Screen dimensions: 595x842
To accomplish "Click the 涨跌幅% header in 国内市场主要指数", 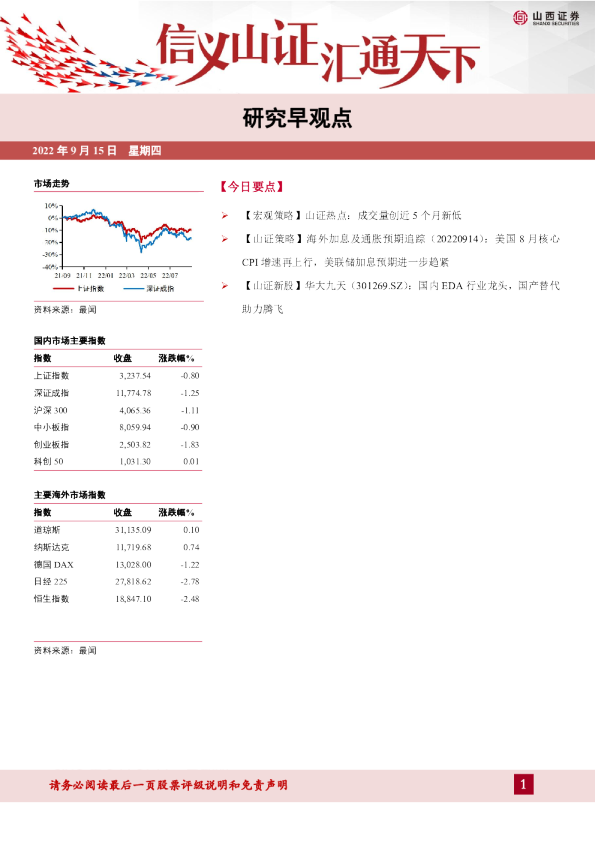I will [x=176, y=358].
